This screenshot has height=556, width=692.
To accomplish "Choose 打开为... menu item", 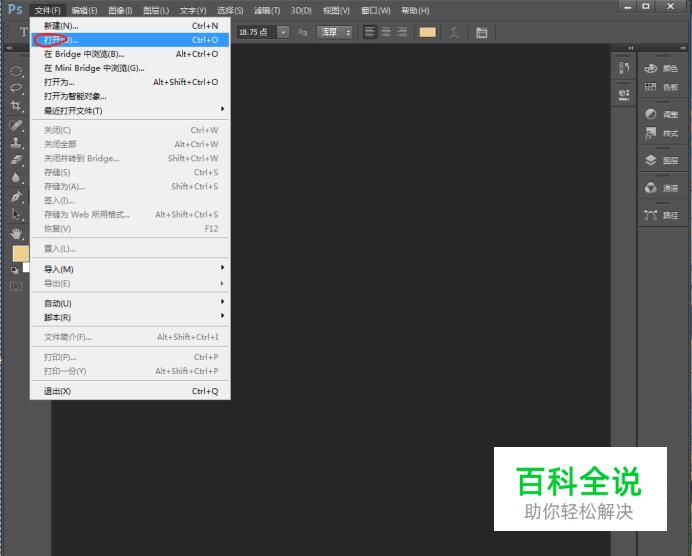I will pyautogui.click(x=130, y=82).
